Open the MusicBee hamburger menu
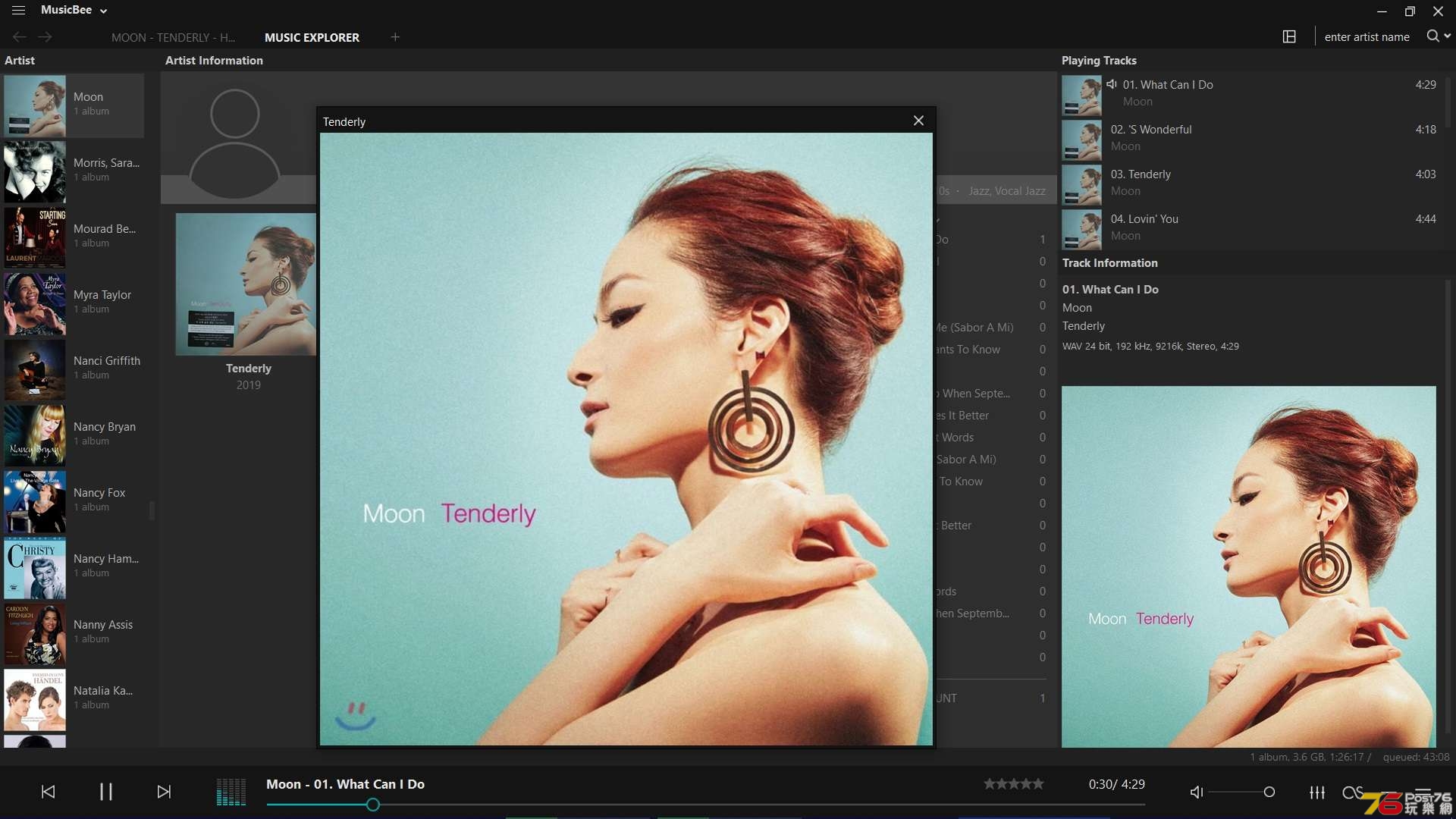The height and width of the screenshot is (819, 1456). point(18,11)
